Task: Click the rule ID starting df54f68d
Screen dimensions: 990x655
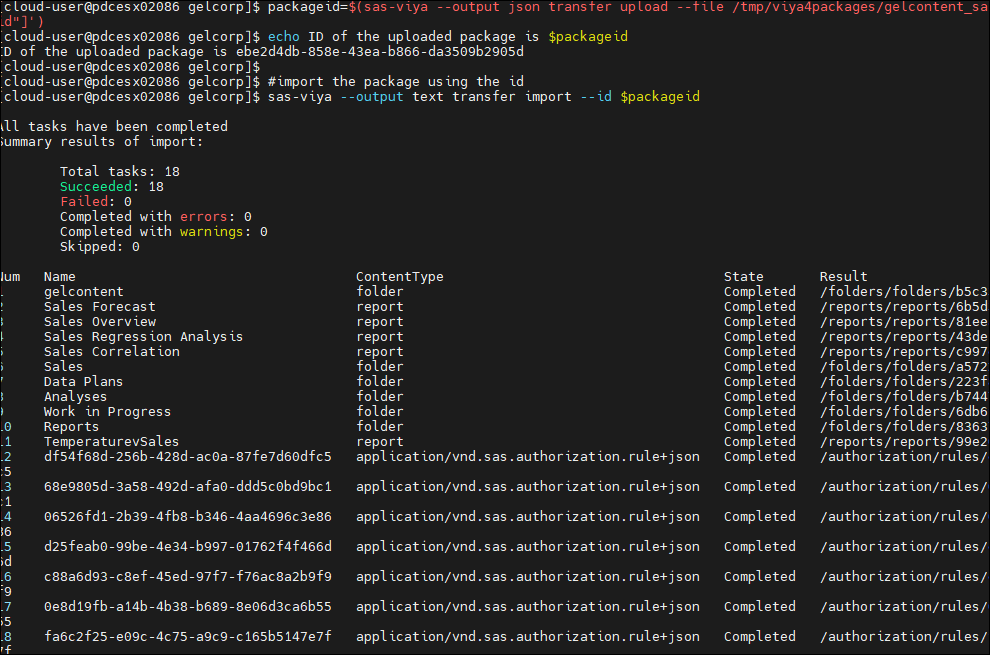Action: [x=188, y=457]
